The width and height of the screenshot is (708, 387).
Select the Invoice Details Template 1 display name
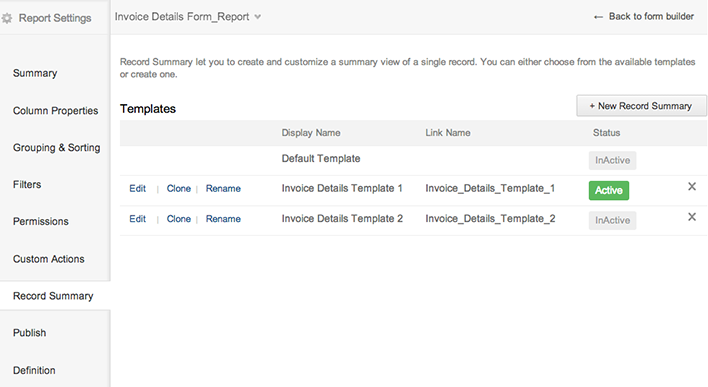point(342,188)
